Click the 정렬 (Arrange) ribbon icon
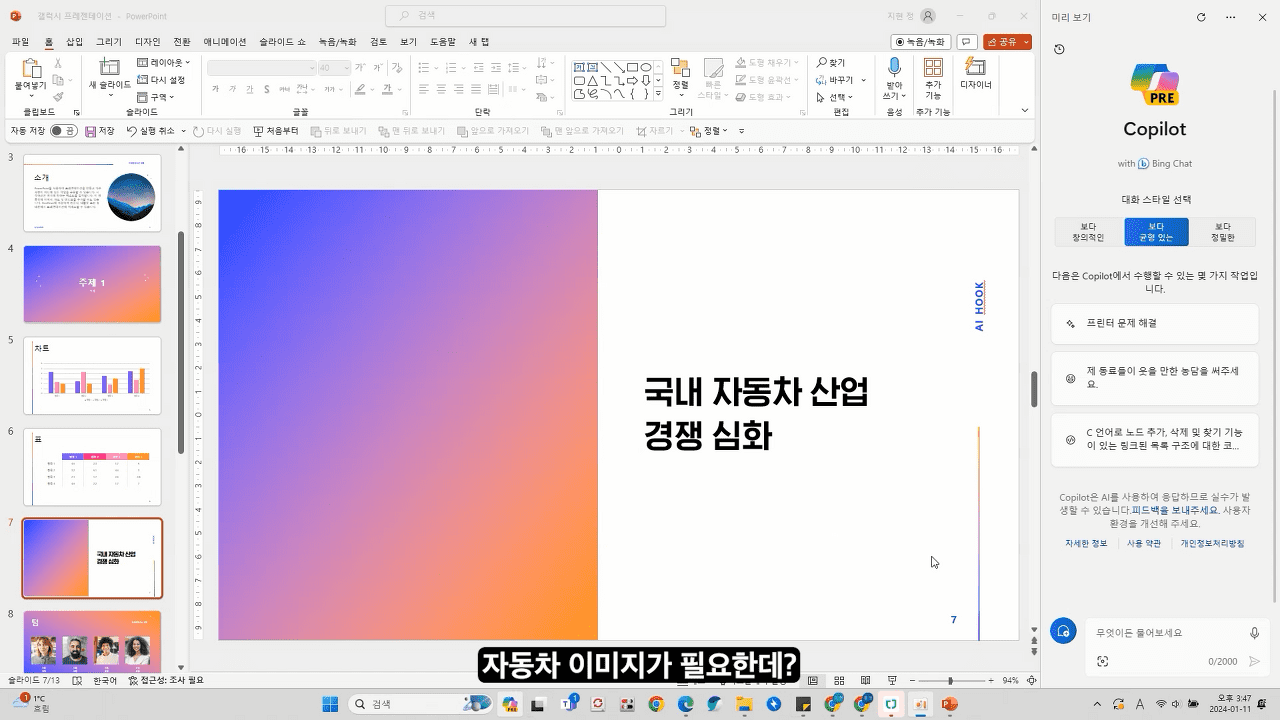1280x720 pixels. [681, 70]
